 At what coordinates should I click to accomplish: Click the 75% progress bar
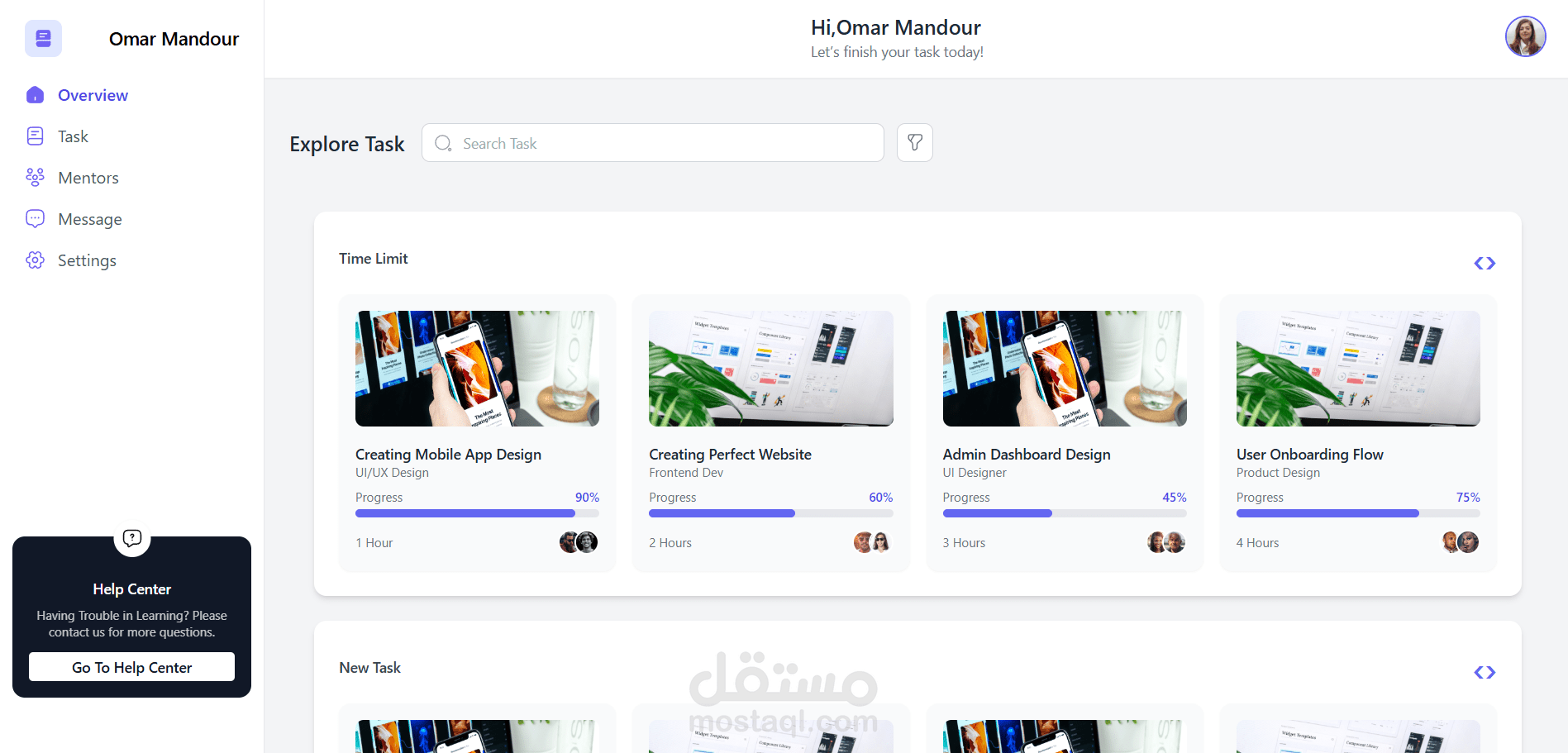point(1358,513)
